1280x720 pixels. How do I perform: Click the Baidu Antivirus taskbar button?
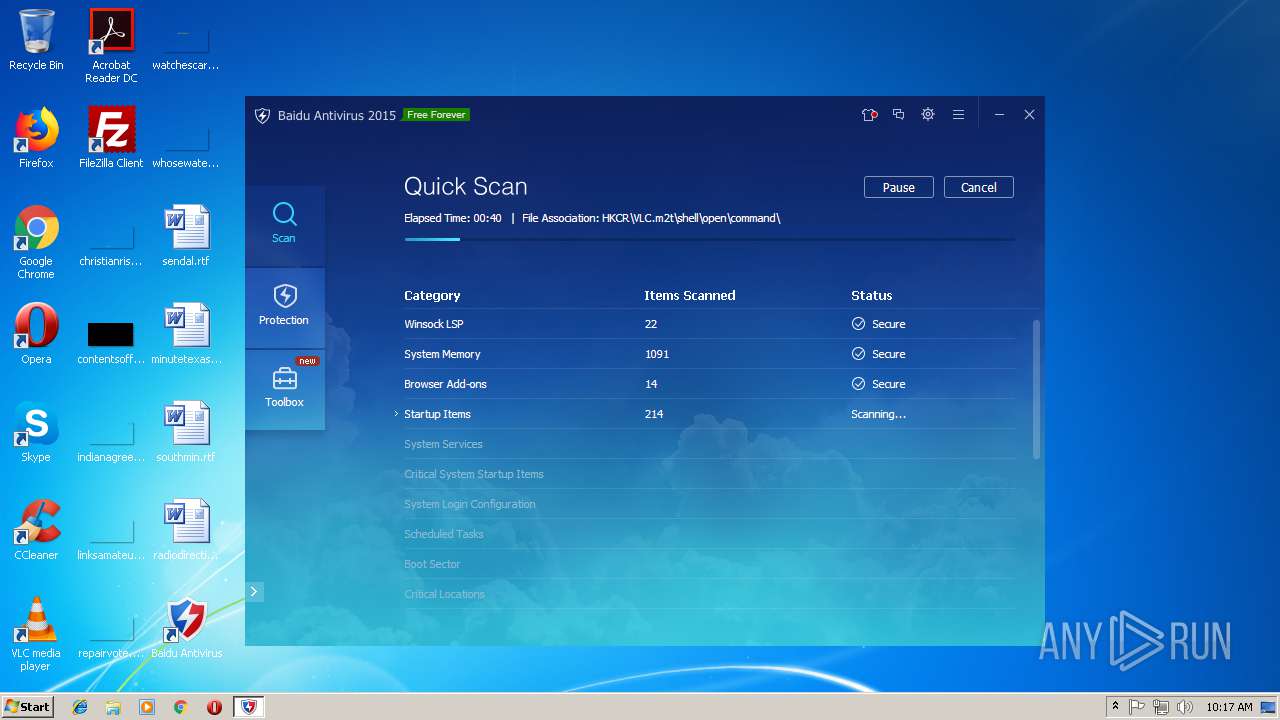[x=248, y=707]
